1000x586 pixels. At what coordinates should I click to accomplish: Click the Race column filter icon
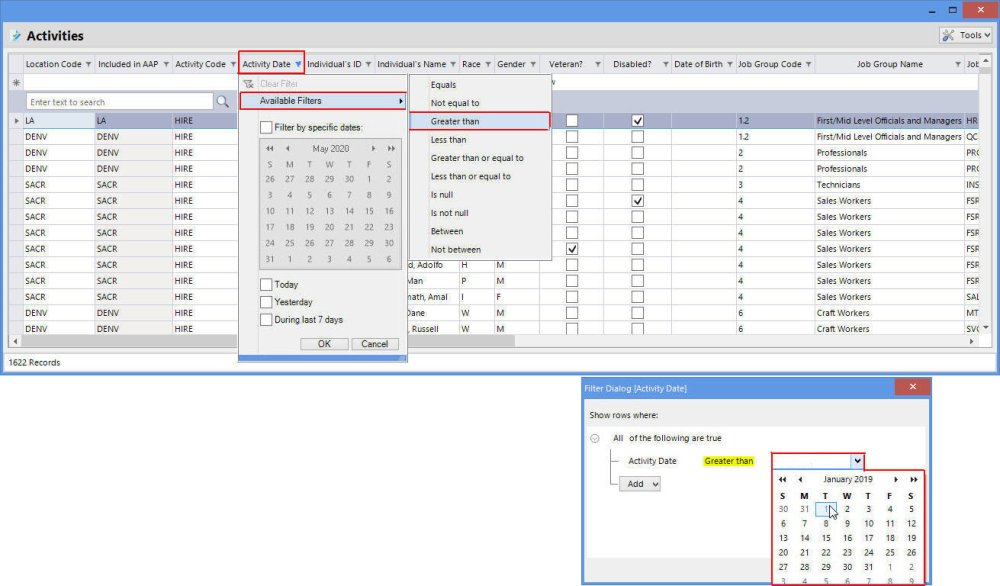488,64
